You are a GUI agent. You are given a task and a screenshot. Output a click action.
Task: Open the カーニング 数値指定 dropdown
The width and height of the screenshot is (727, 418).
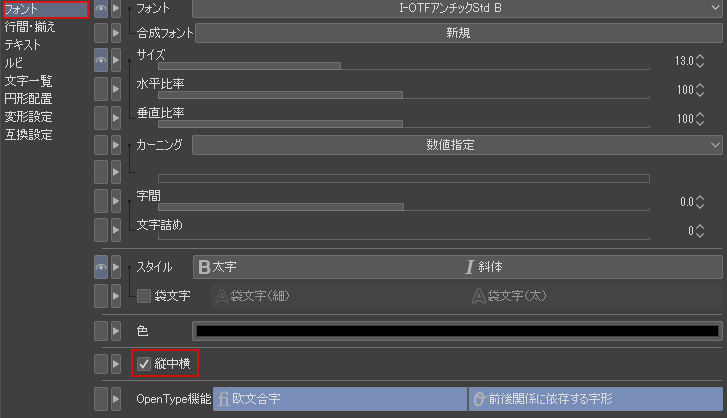(457, 145)
